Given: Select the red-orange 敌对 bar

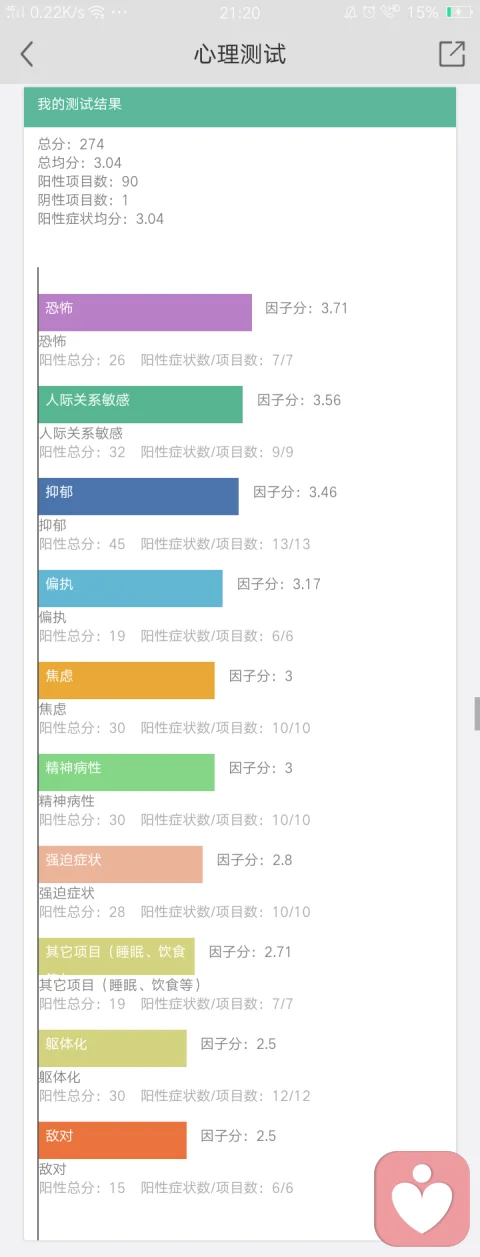Looking at the screenshot, I should tap(112, 1140).
